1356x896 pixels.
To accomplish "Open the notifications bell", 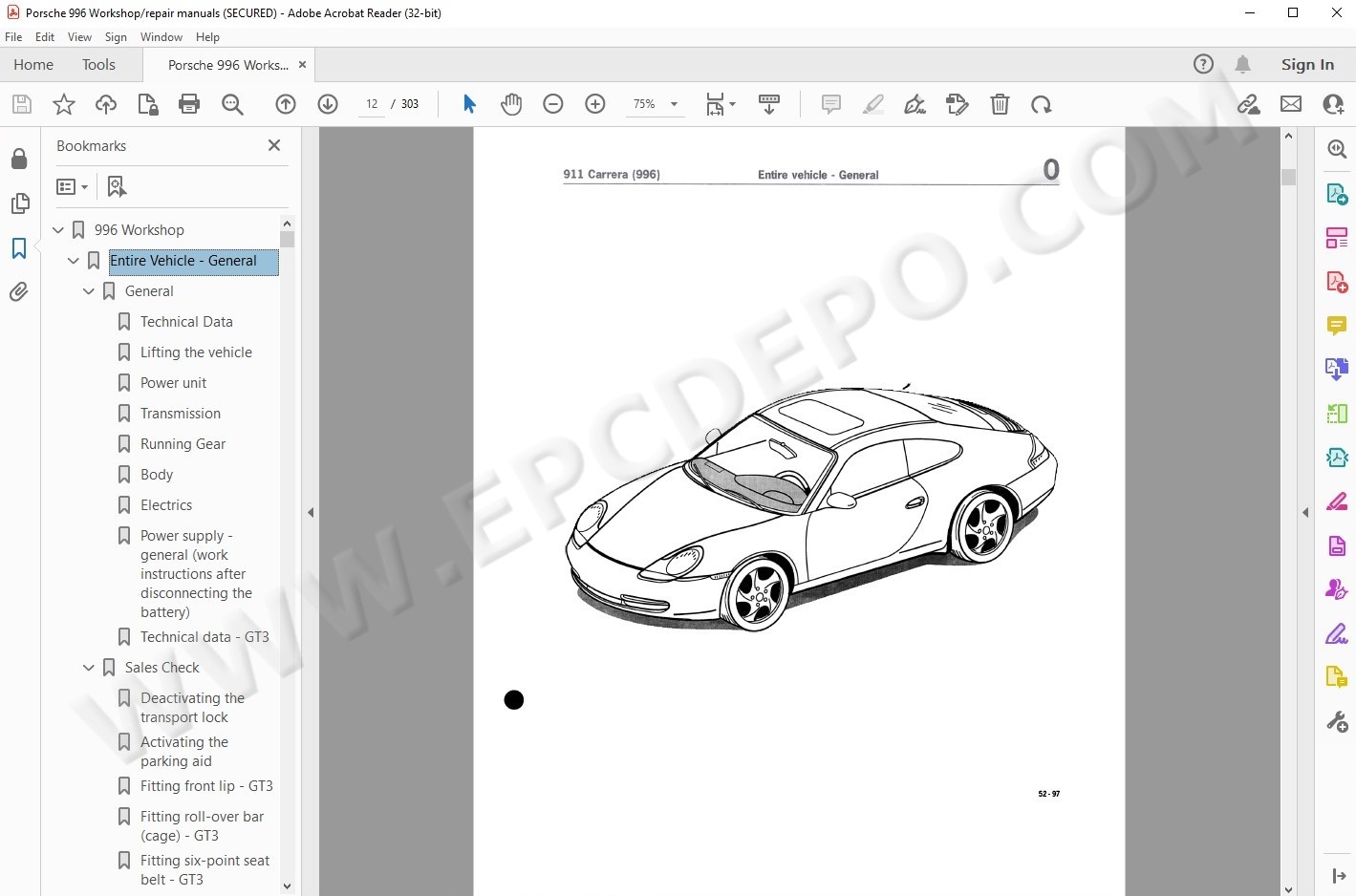I will [x=1242, y=64].
